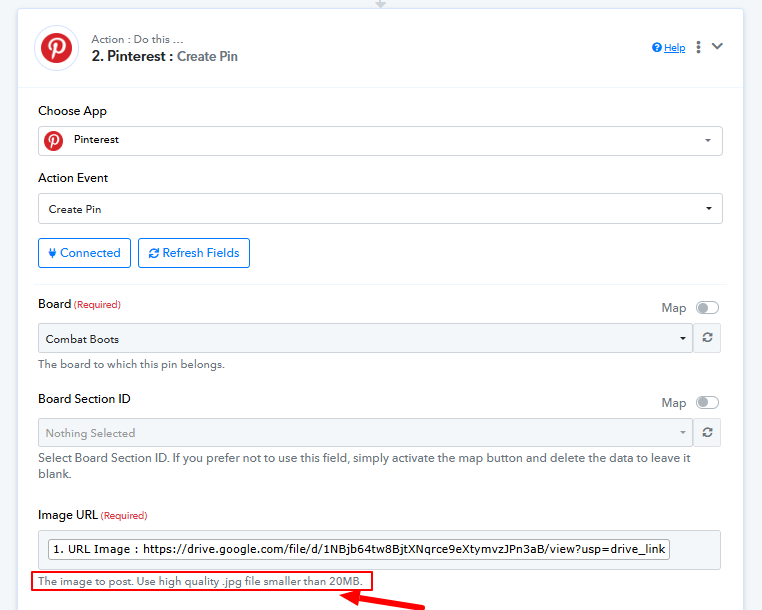The image size is (762, 610).
Task: Click the blue question mark help icon
Action: coord(657,47)
